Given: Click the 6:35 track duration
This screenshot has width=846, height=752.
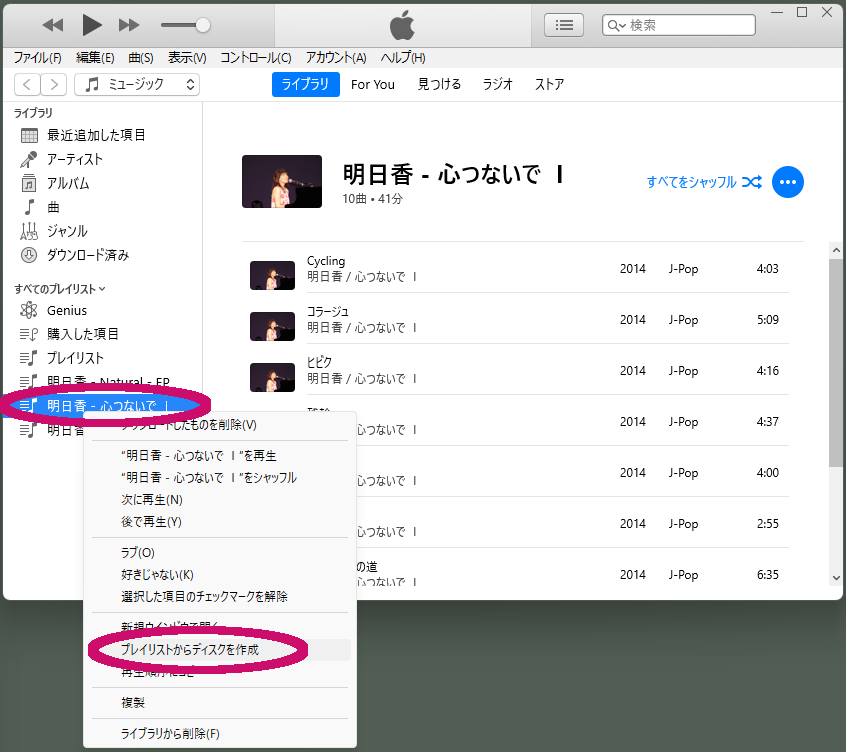Looking at the screenshot, I should pos(767,575).
